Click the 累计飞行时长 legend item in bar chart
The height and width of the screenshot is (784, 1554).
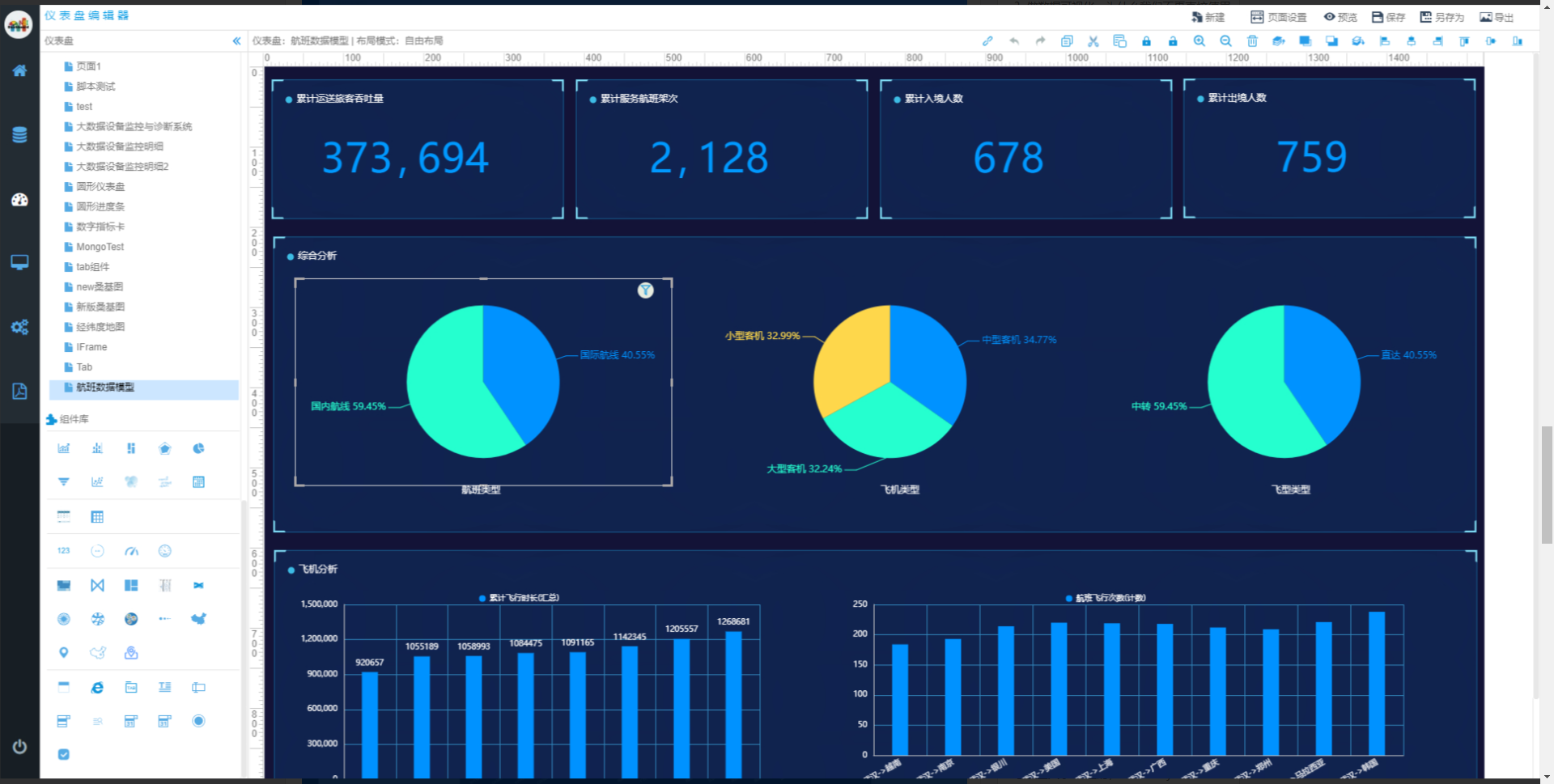(x=519, y=598)
